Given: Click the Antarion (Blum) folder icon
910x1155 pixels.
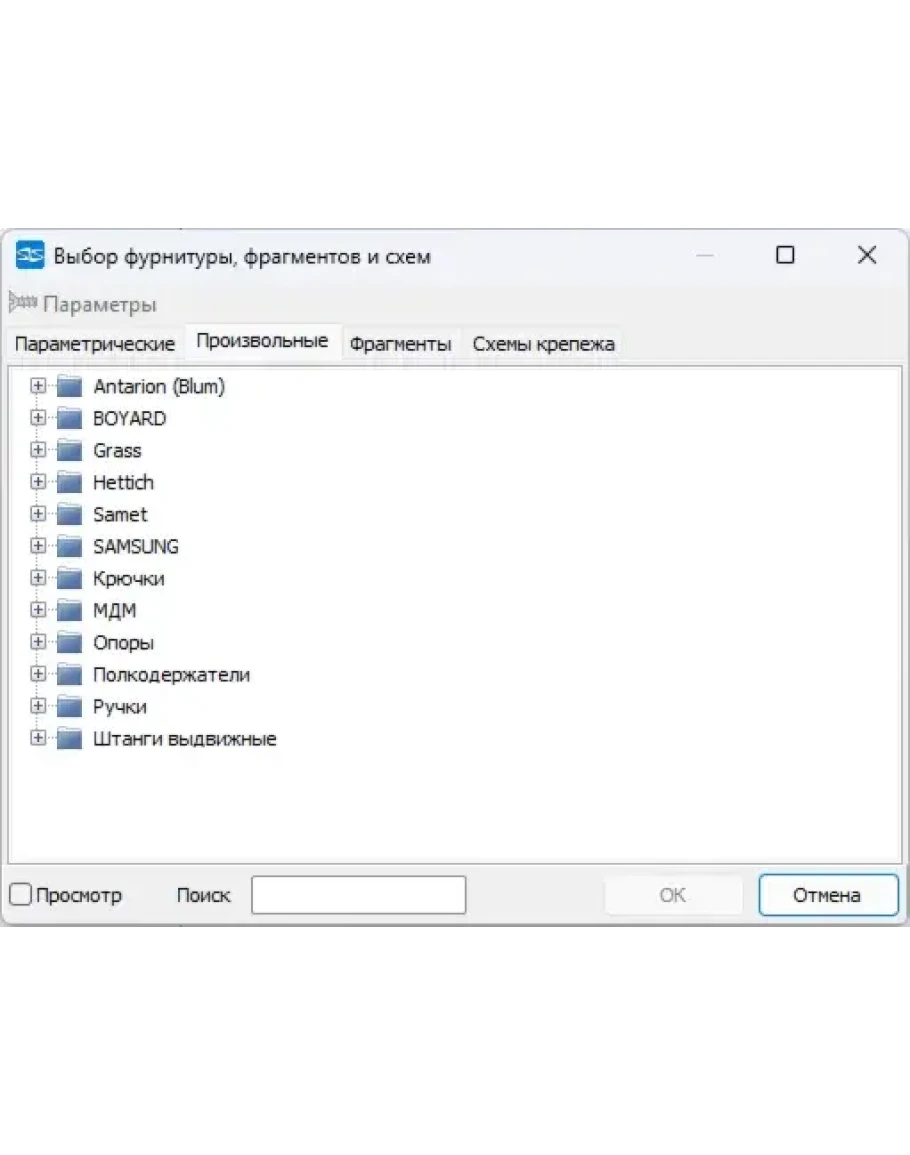Looking at the screenshot, I should [69, 386].
